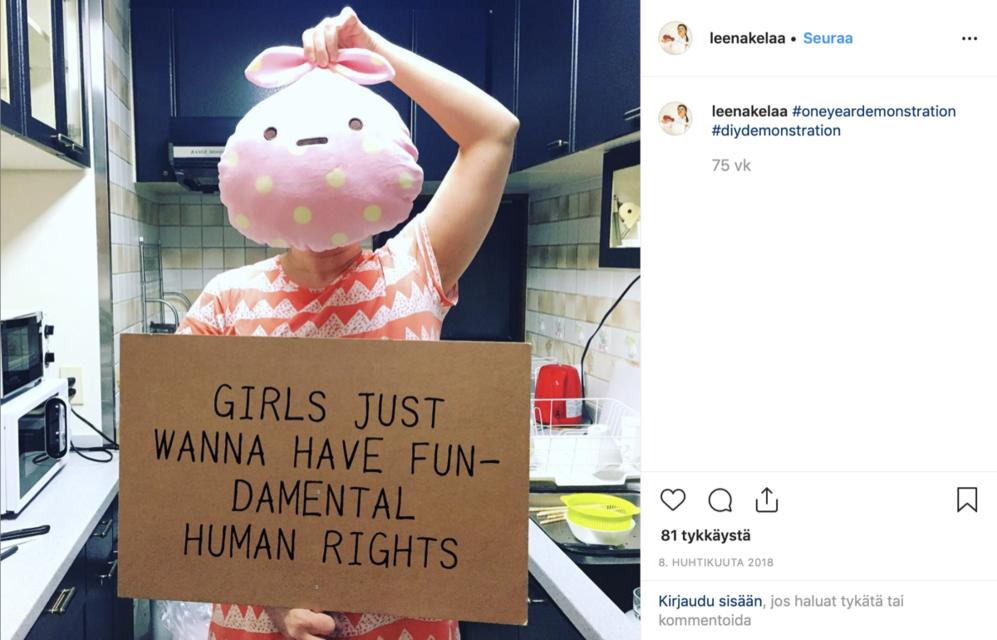
Task: Open the 8. huhtikuuta 2018 date link
Action: 716,562
